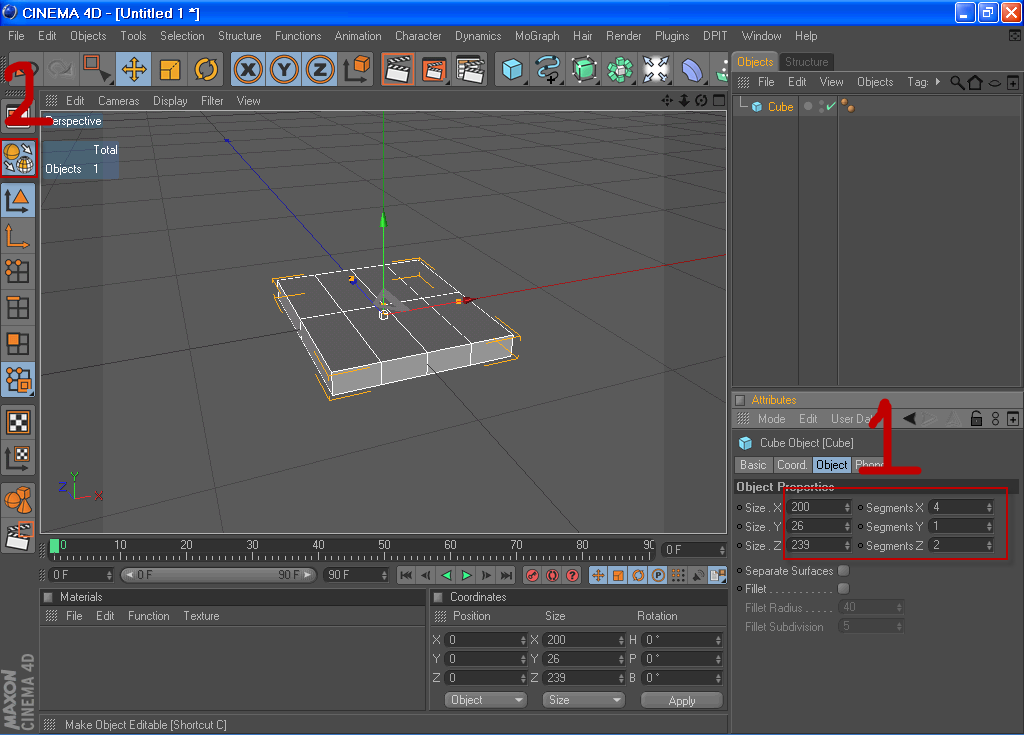Open the viewport Cameras menu

118,101
